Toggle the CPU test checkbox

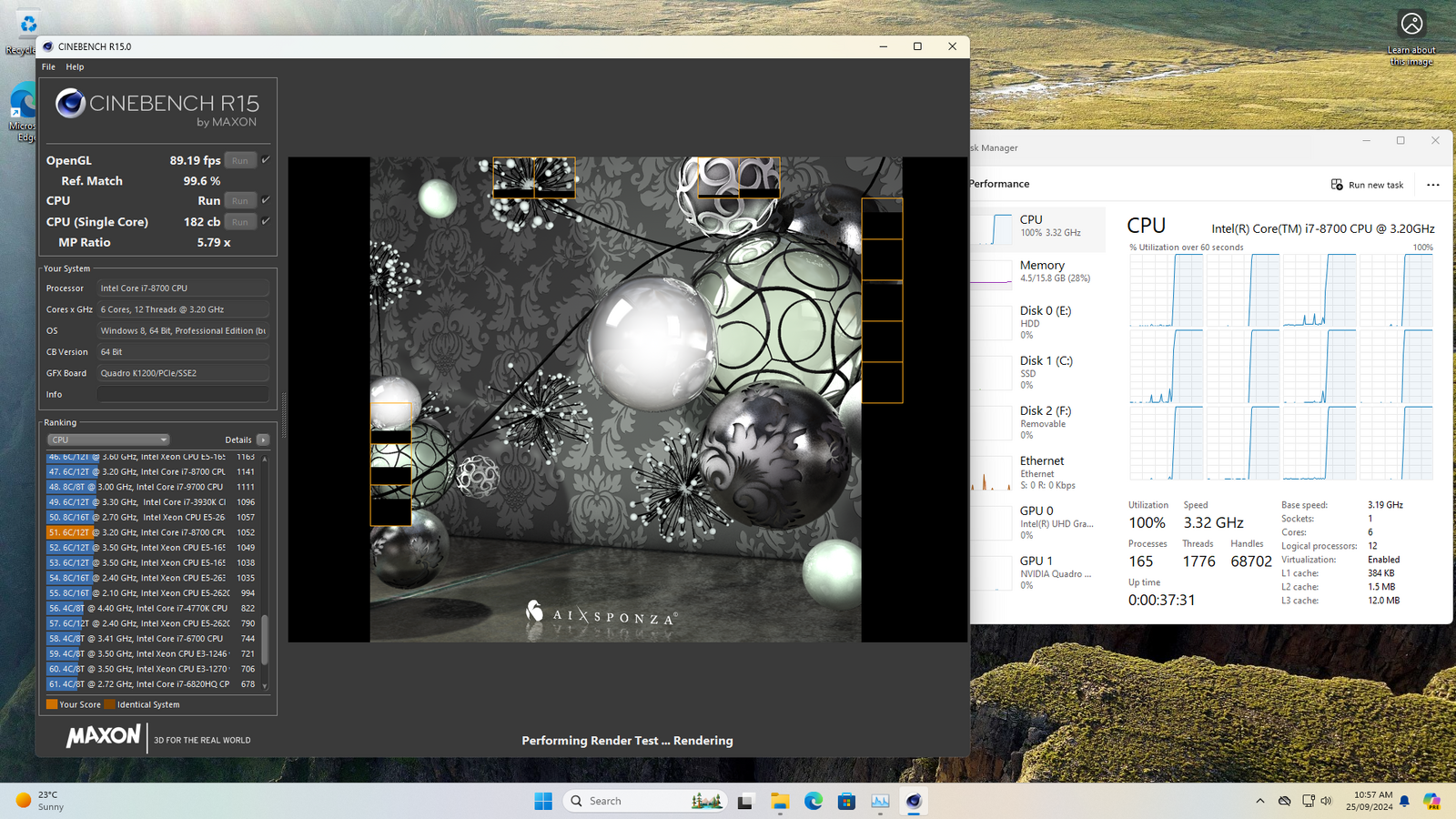point(266,200)
